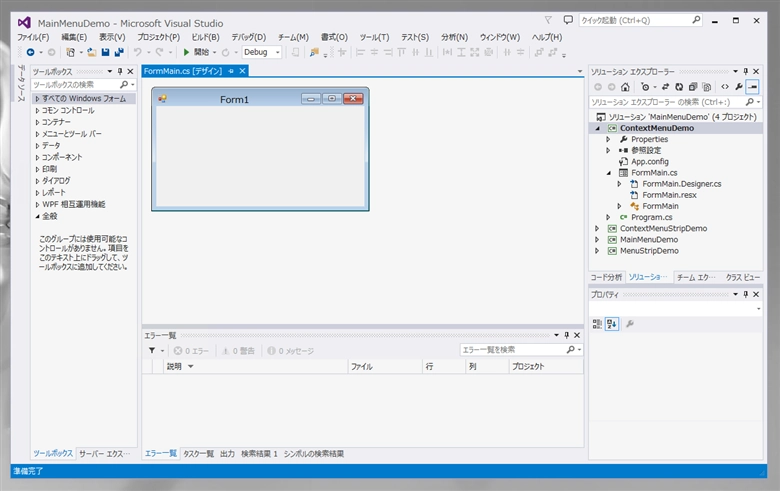The width and height of the screenshot is (780, 491).
Task: Click the Align Tops layout icon
Action: (x=401, y=52)
